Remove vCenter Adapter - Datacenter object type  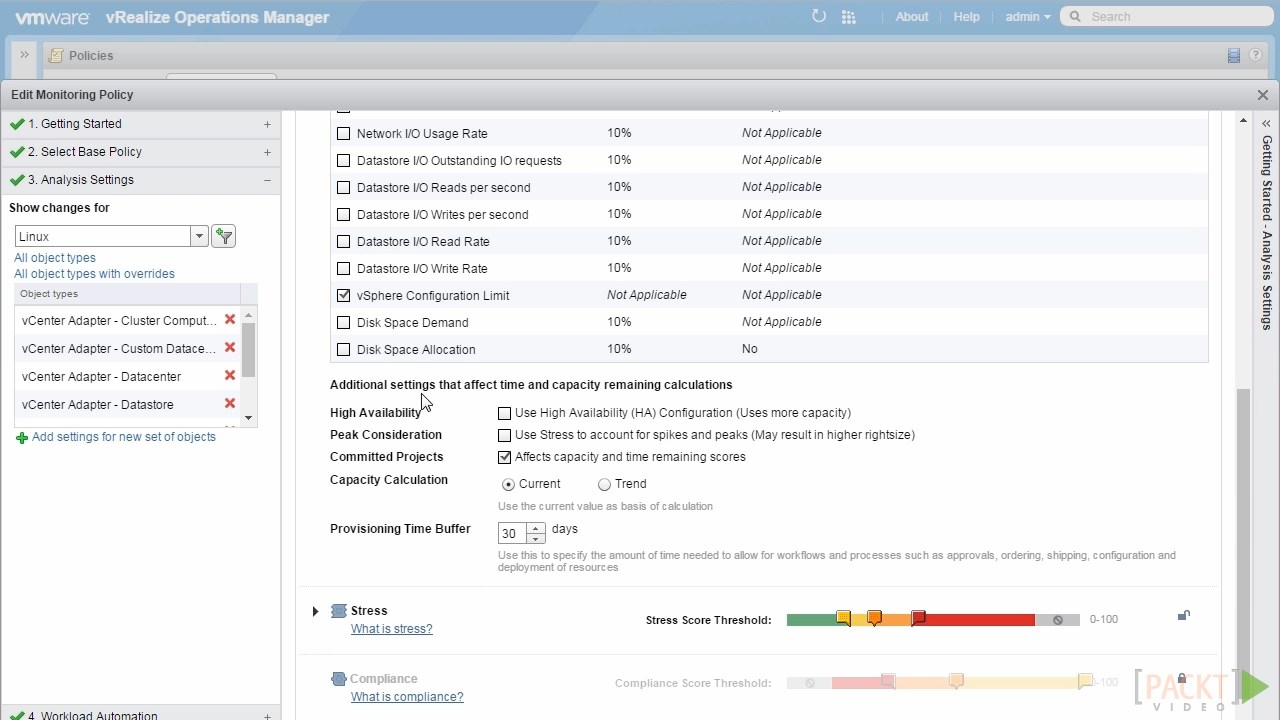click(230, 376)
